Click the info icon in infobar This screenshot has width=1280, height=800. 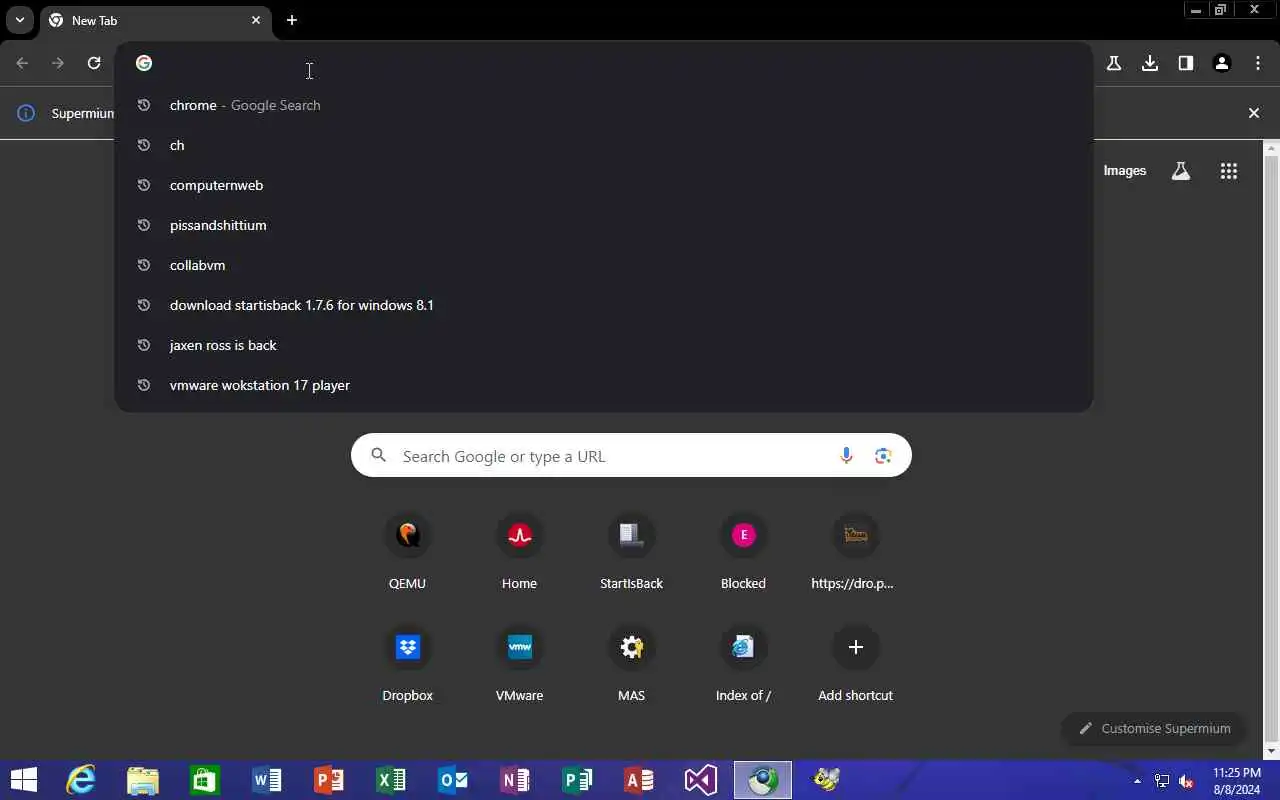26,113
